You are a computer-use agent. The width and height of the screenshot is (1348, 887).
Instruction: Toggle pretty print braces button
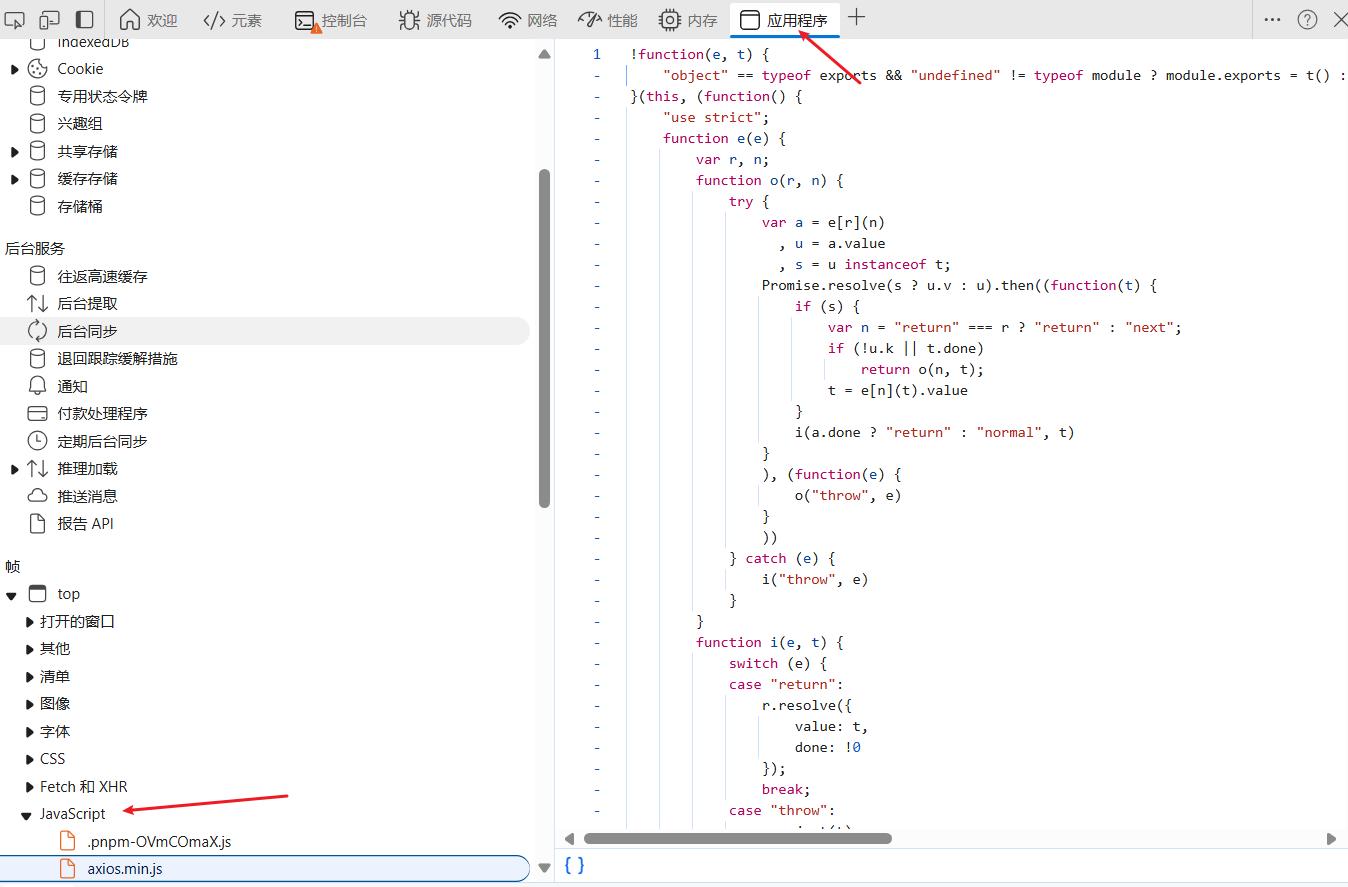click(574, 866)
